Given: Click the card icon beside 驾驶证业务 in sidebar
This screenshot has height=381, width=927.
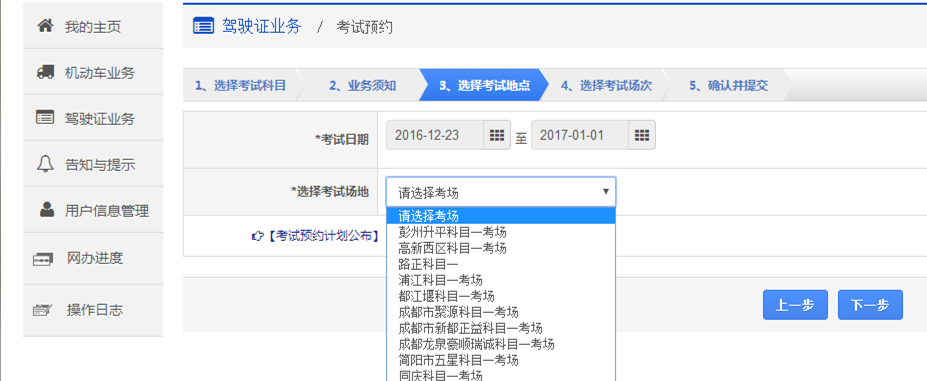Looking at the screenshot, I should click(45, 117).
